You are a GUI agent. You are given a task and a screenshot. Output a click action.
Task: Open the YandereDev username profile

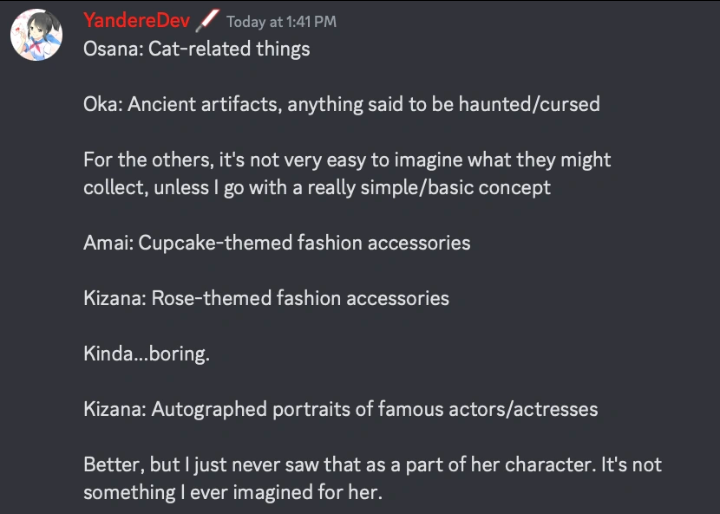(136, 21)
